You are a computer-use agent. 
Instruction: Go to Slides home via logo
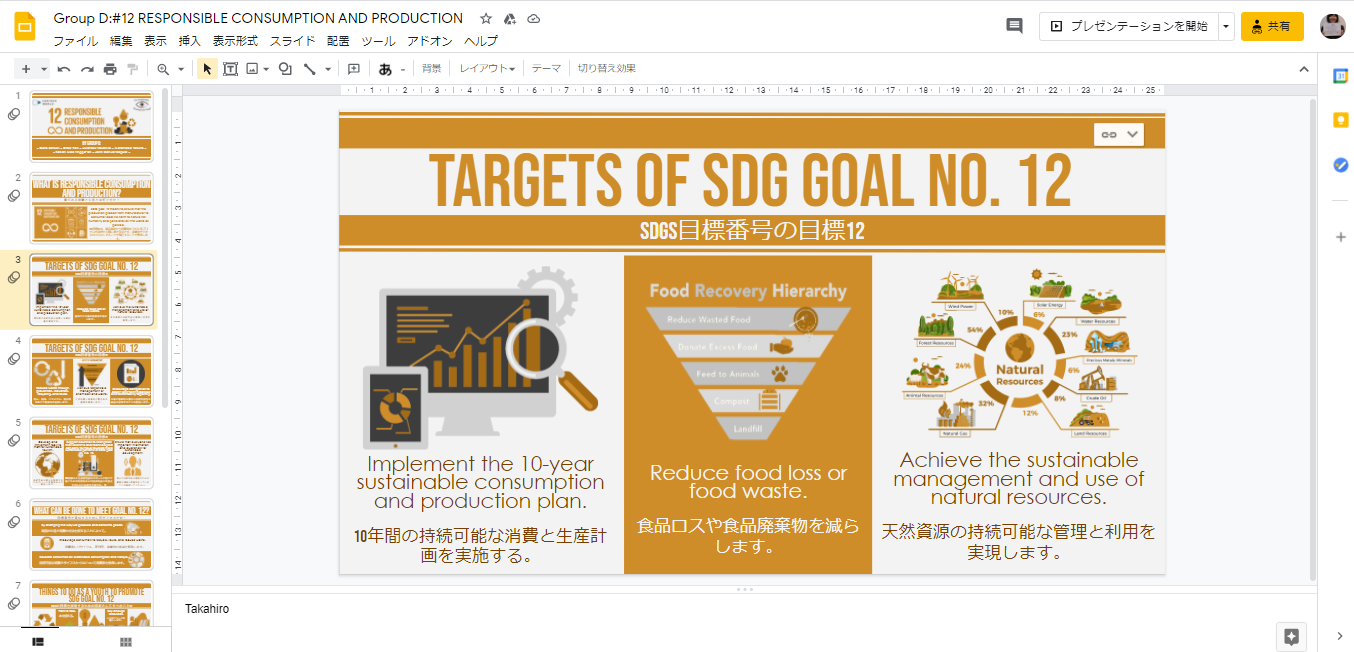click(25, 26)
